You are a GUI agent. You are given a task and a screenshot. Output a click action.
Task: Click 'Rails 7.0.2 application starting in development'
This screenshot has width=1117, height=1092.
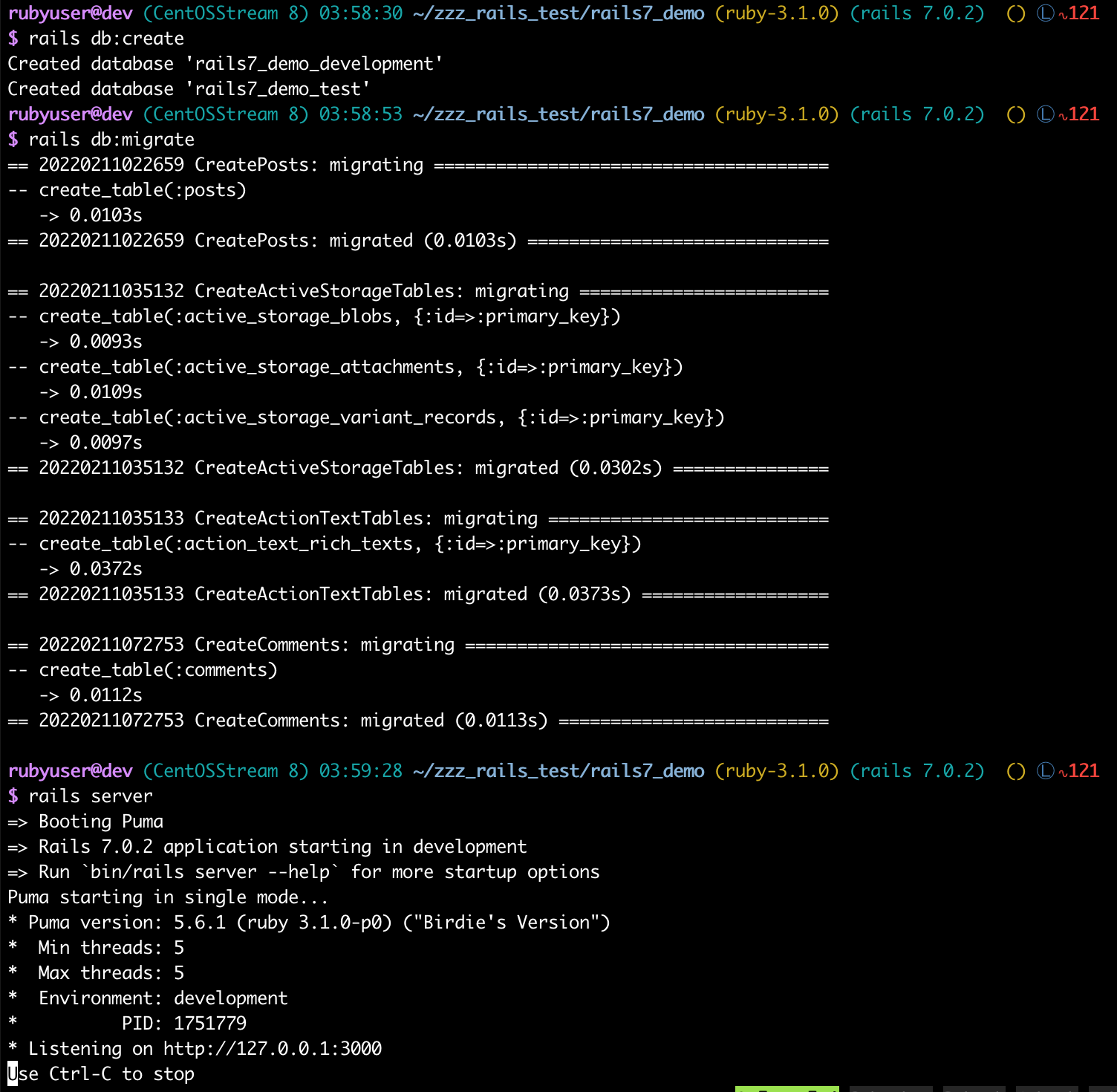click(283, 847)
